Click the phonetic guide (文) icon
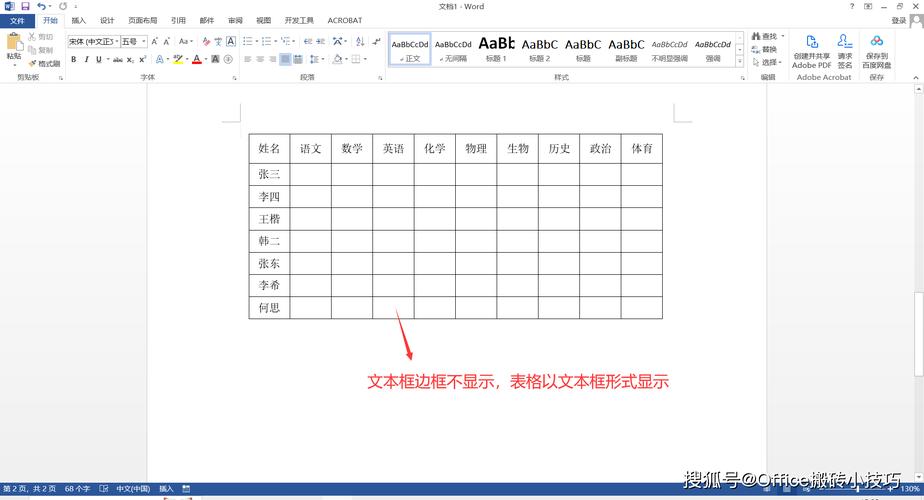The height and width of the screenshot is (500, 924). click(x=218, y=41)
